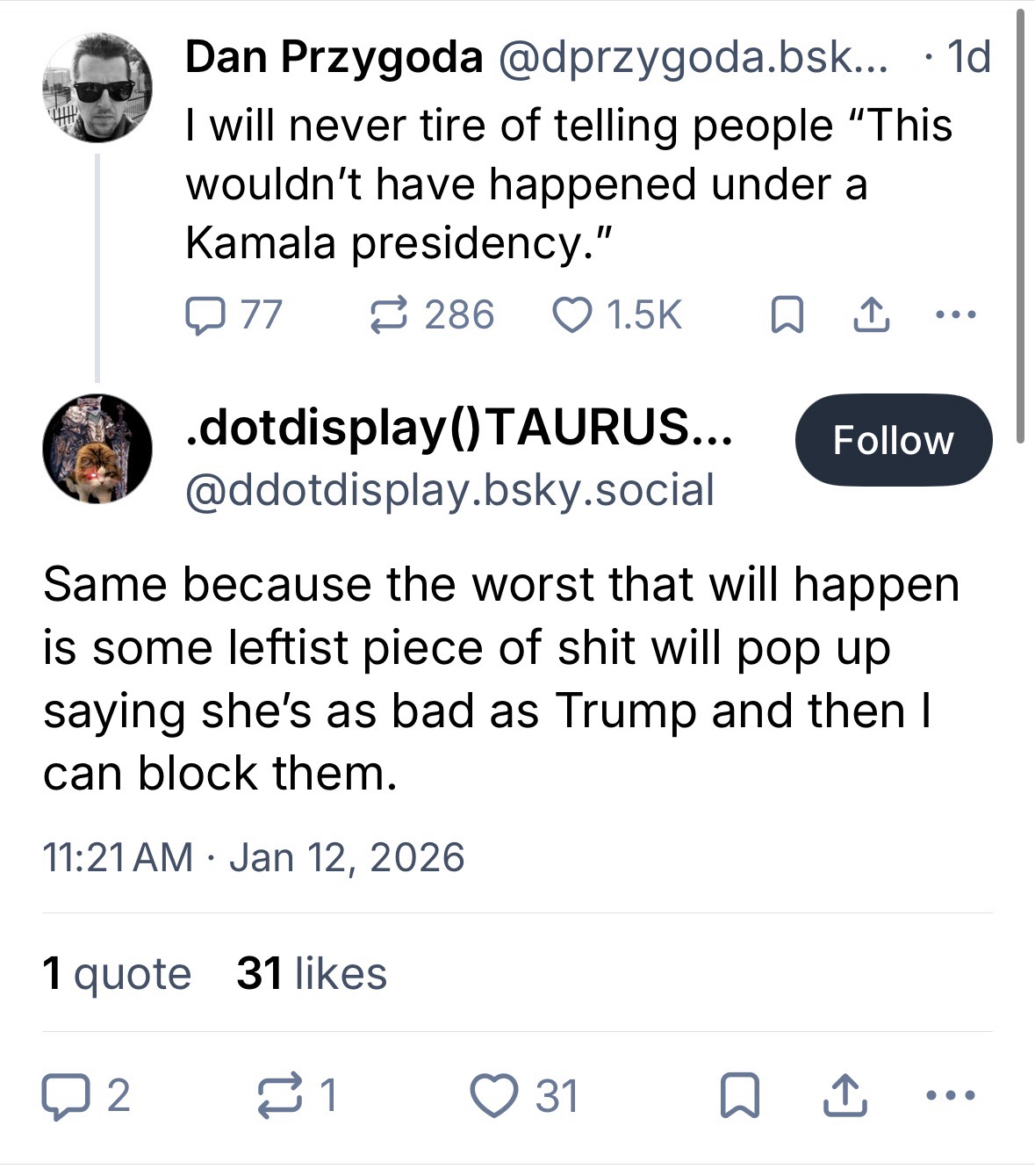Open more options on Dan's post
Screen dimensions: 1035x1176
click(956, 315)
